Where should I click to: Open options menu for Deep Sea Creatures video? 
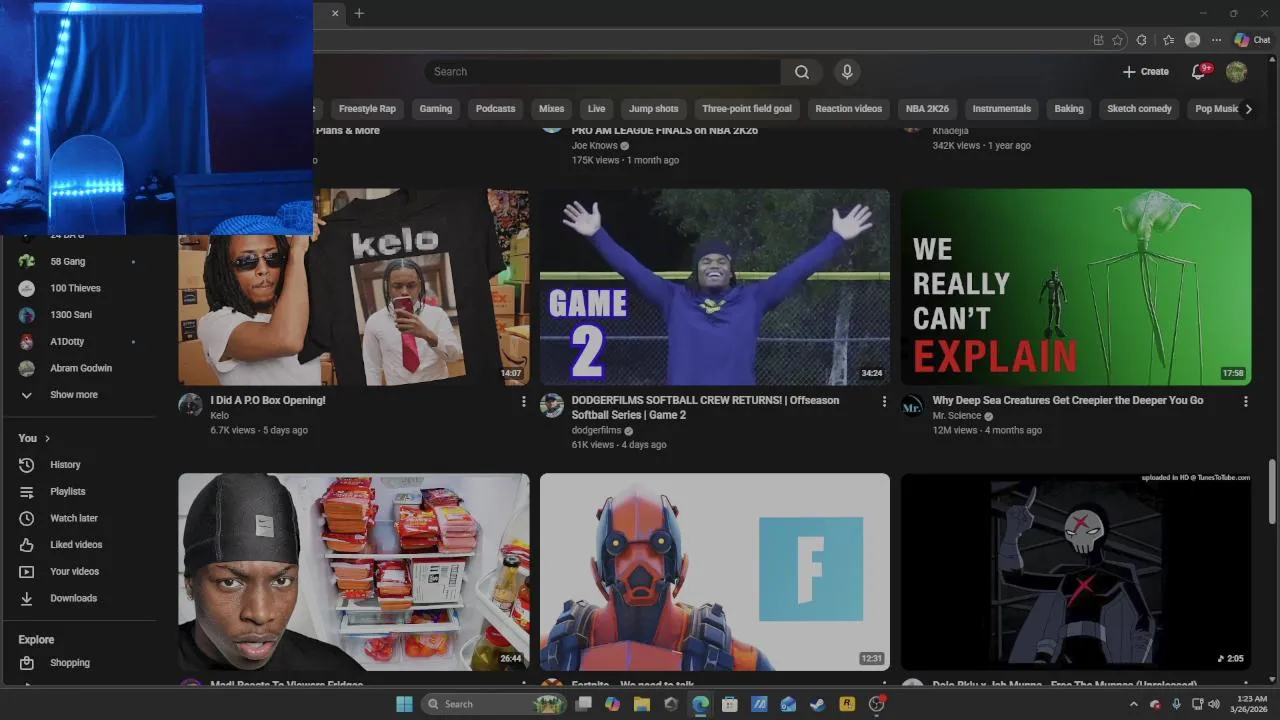1245,401
